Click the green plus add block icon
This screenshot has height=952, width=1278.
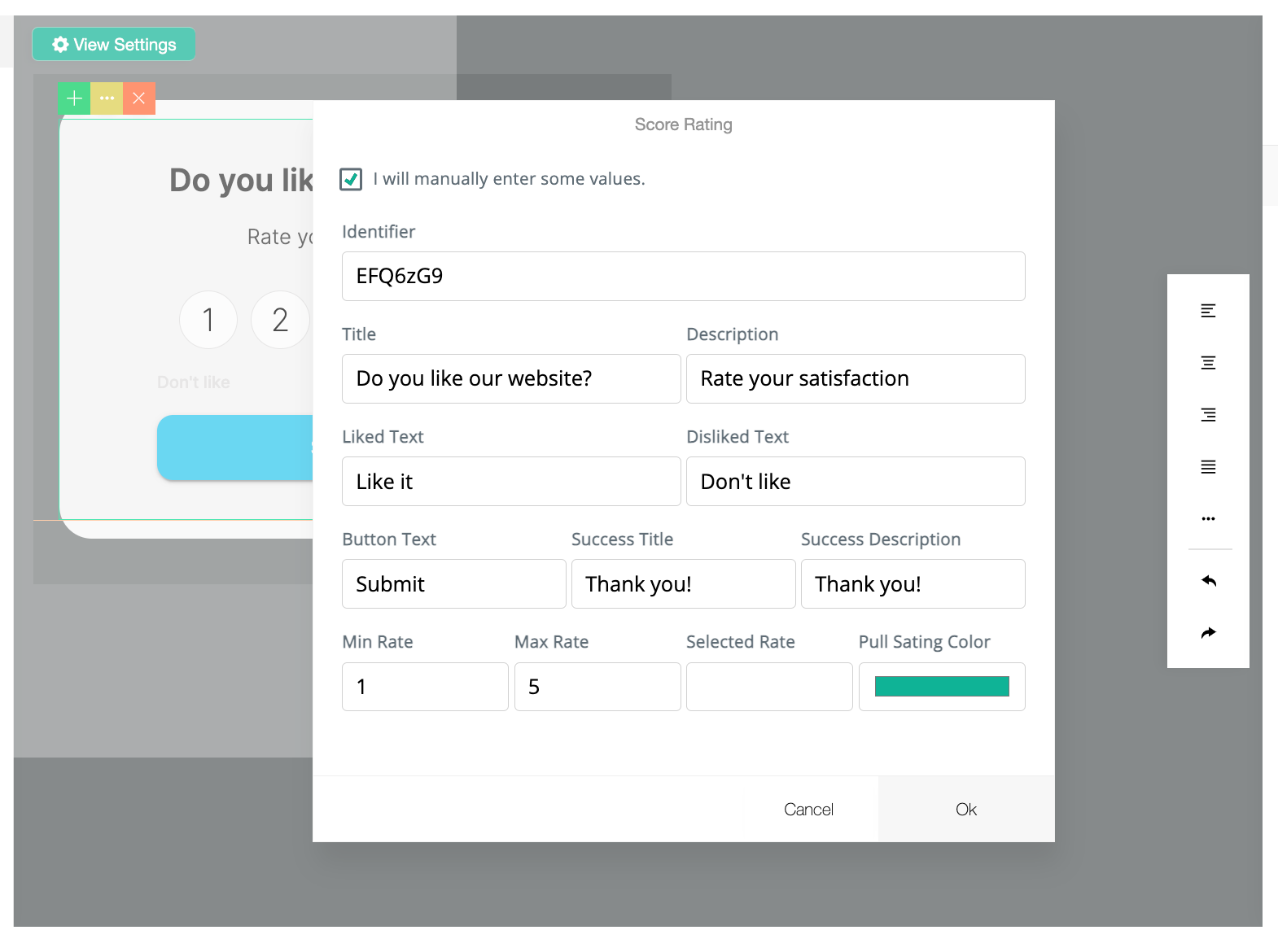click(x=74, y=98)
